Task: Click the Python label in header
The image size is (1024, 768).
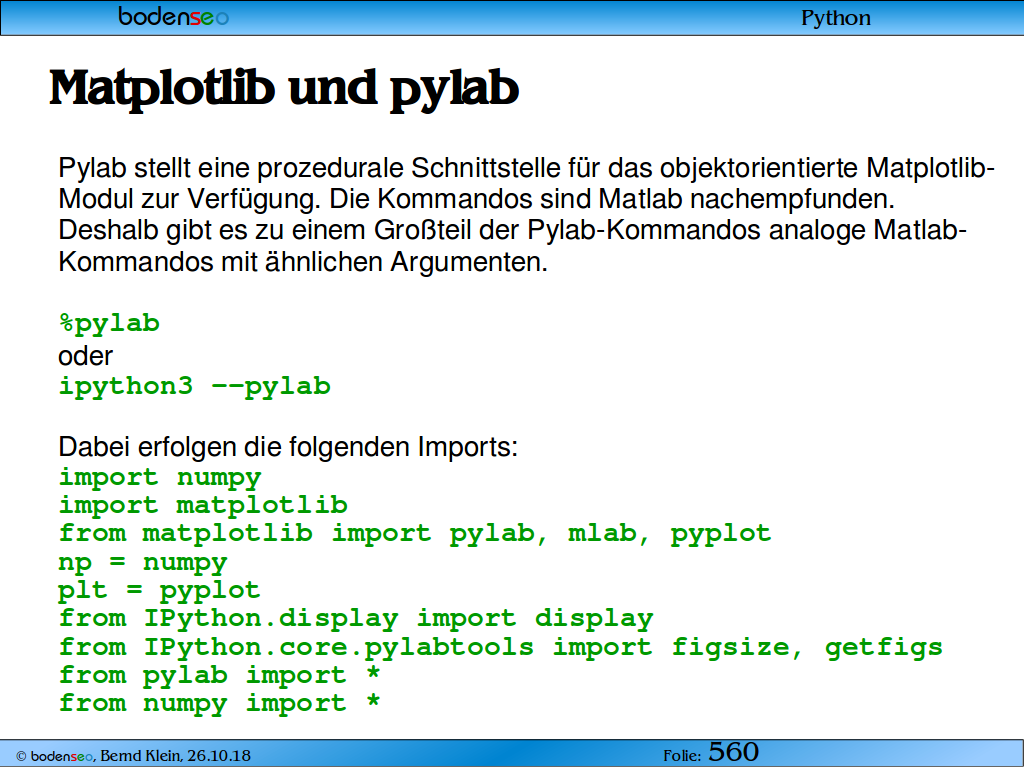Action: [x=836, y=18]
